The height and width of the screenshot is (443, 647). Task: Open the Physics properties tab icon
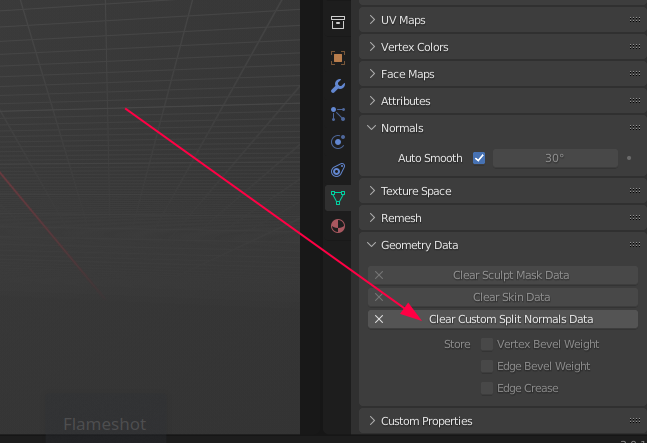click(338, 142)
